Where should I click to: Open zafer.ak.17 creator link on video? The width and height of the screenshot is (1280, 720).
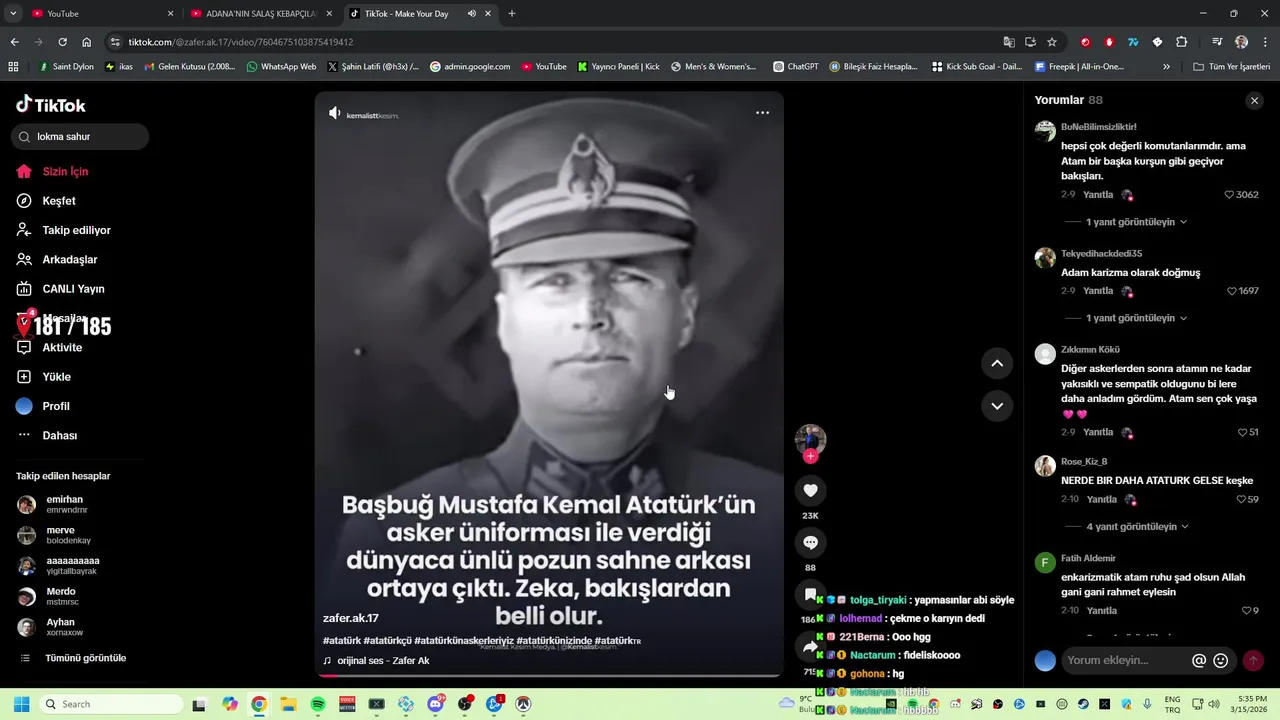(x=351, y=618)
